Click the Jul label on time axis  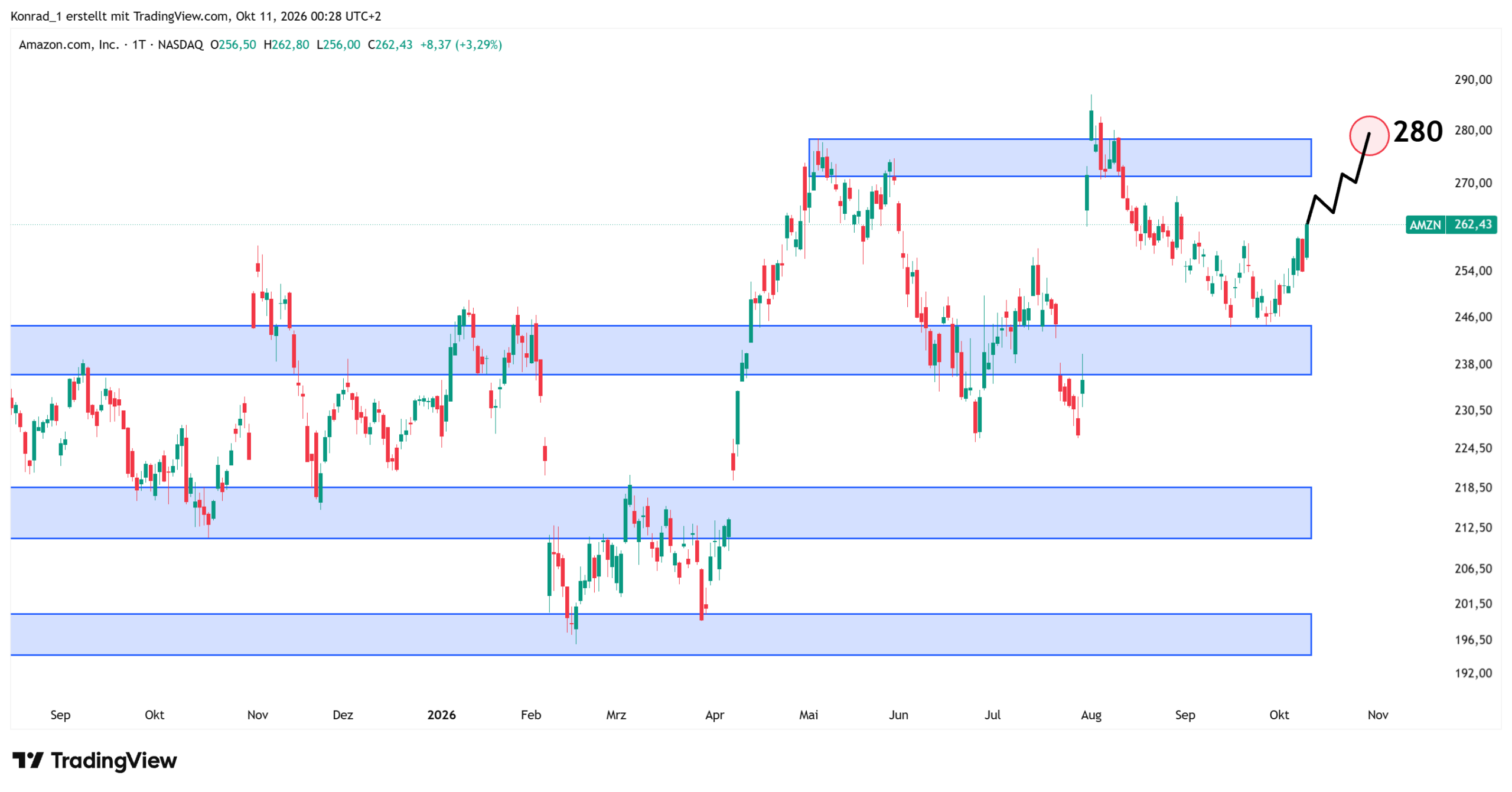coord(993,716)
